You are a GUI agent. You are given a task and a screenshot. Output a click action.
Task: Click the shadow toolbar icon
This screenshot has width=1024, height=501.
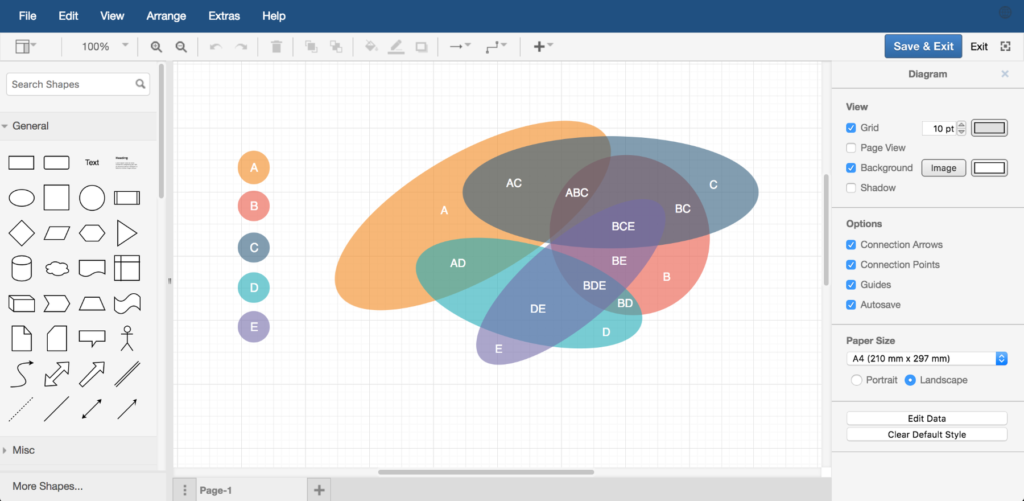[x=421, y=46]
